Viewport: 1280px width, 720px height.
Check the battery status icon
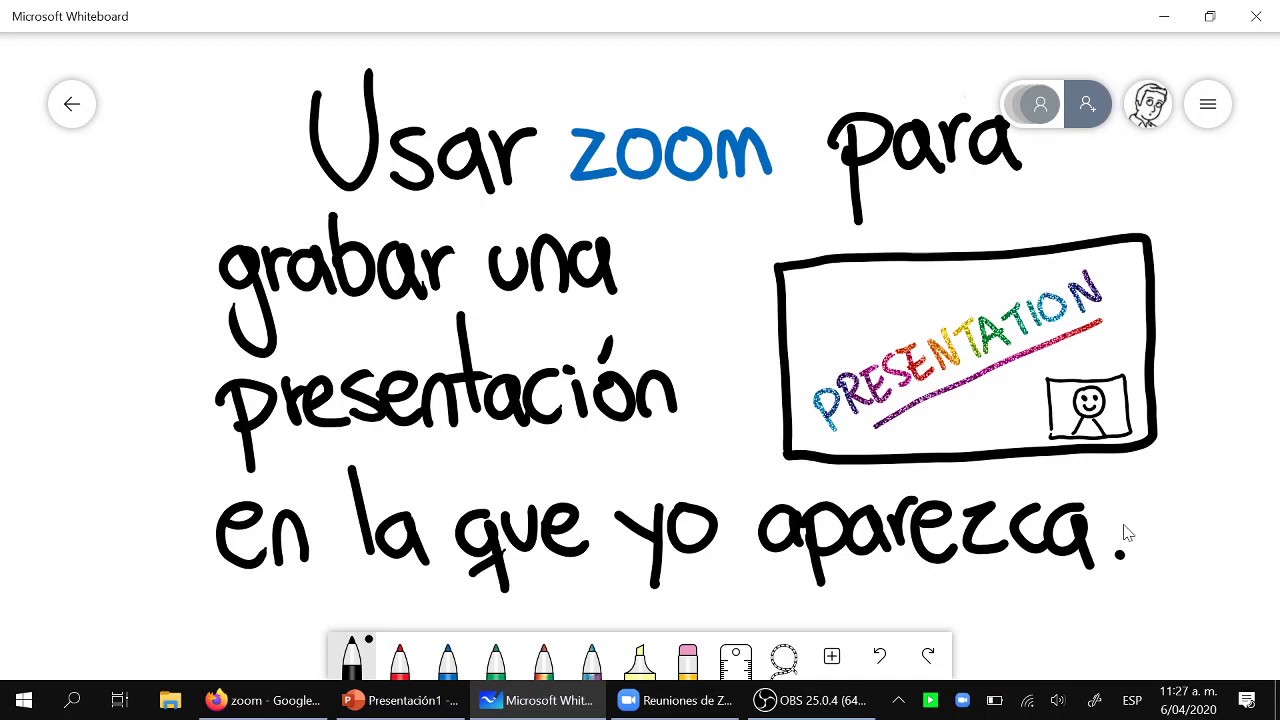pos(994,700)
